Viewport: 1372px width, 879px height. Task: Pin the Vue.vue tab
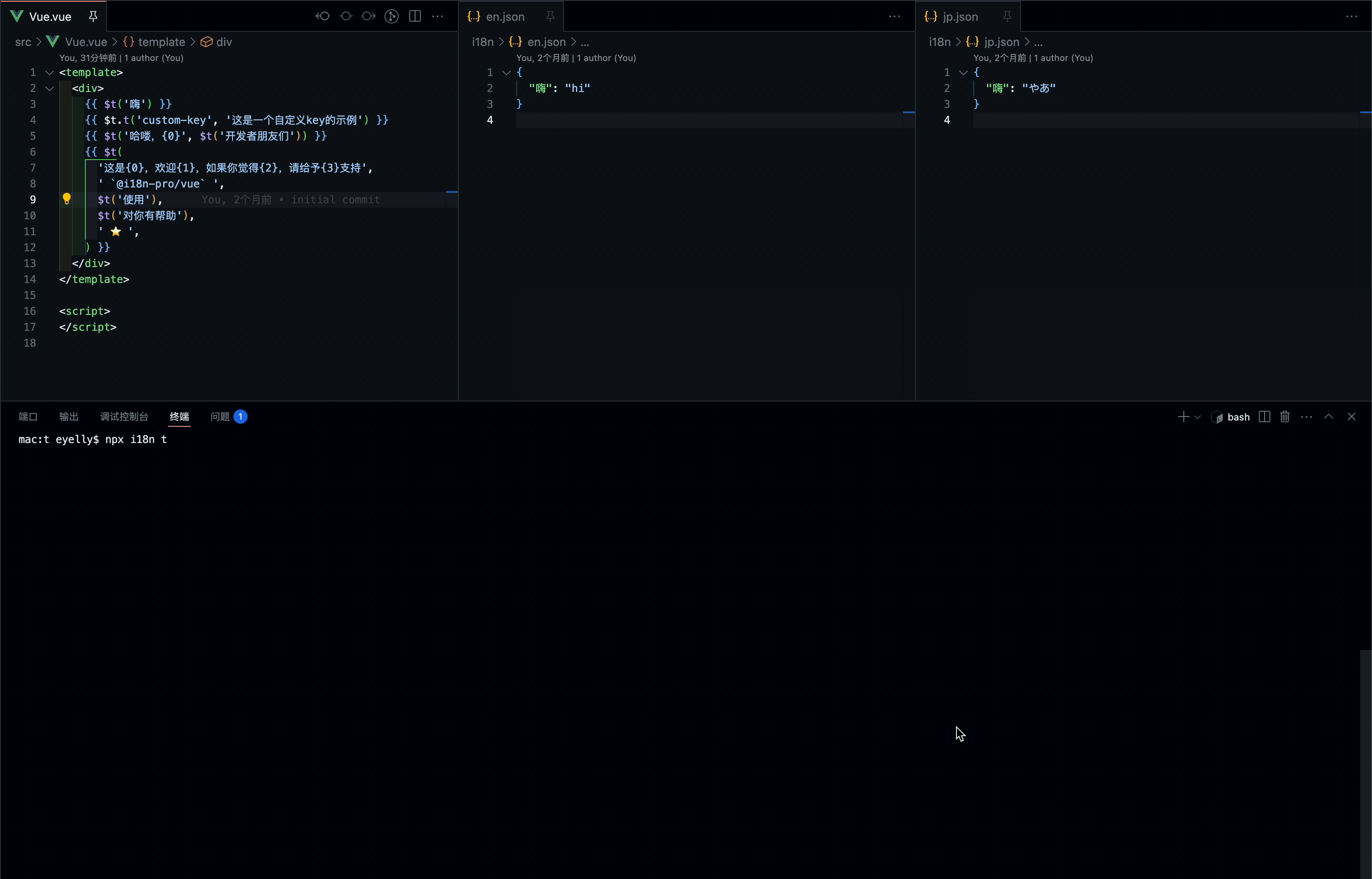(x=93, y=16)
